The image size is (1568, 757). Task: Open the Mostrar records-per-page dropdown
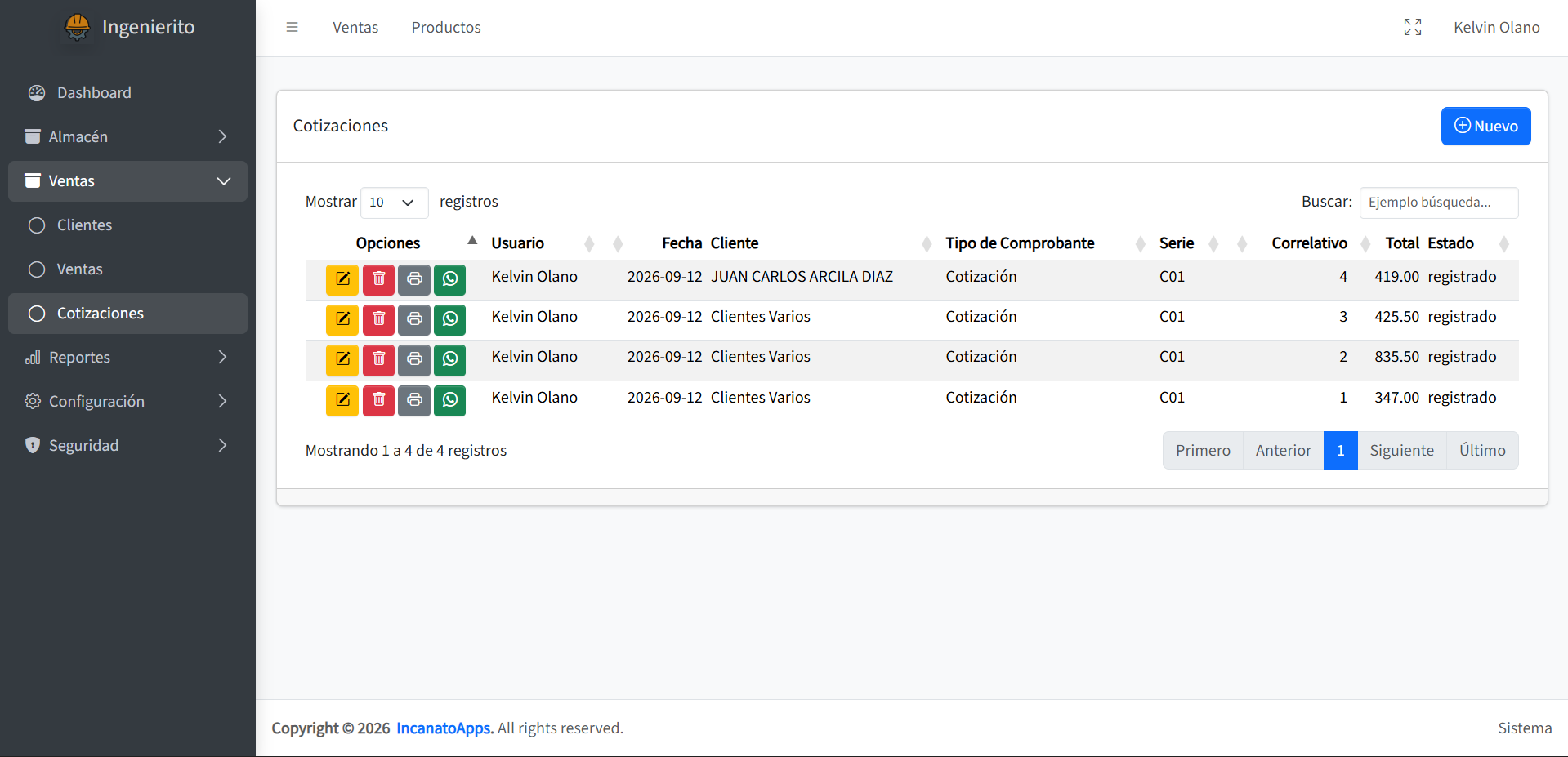(x=394, y=202)
